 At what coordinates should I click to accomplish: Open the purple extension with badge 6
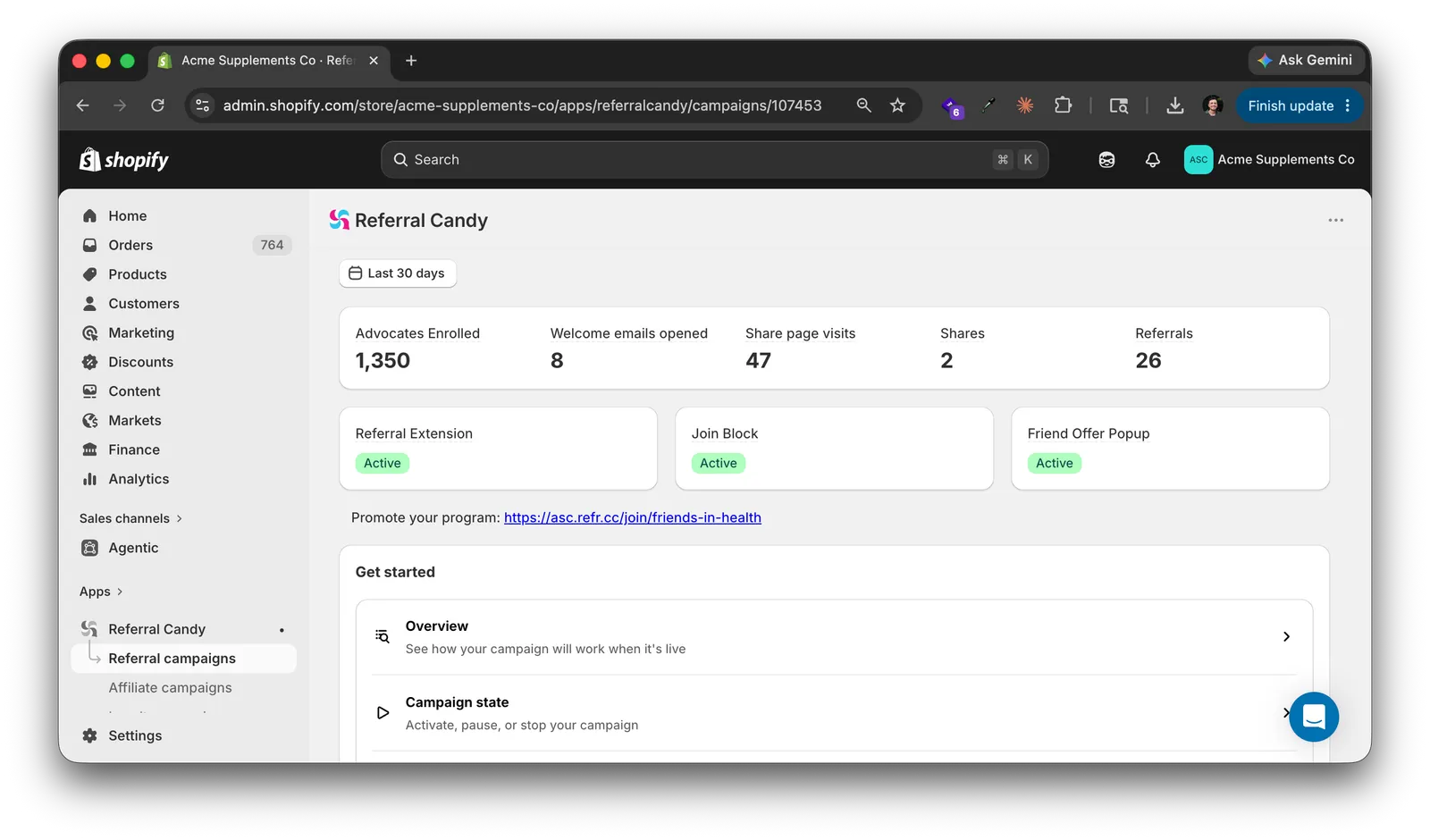tap(952, 106)
